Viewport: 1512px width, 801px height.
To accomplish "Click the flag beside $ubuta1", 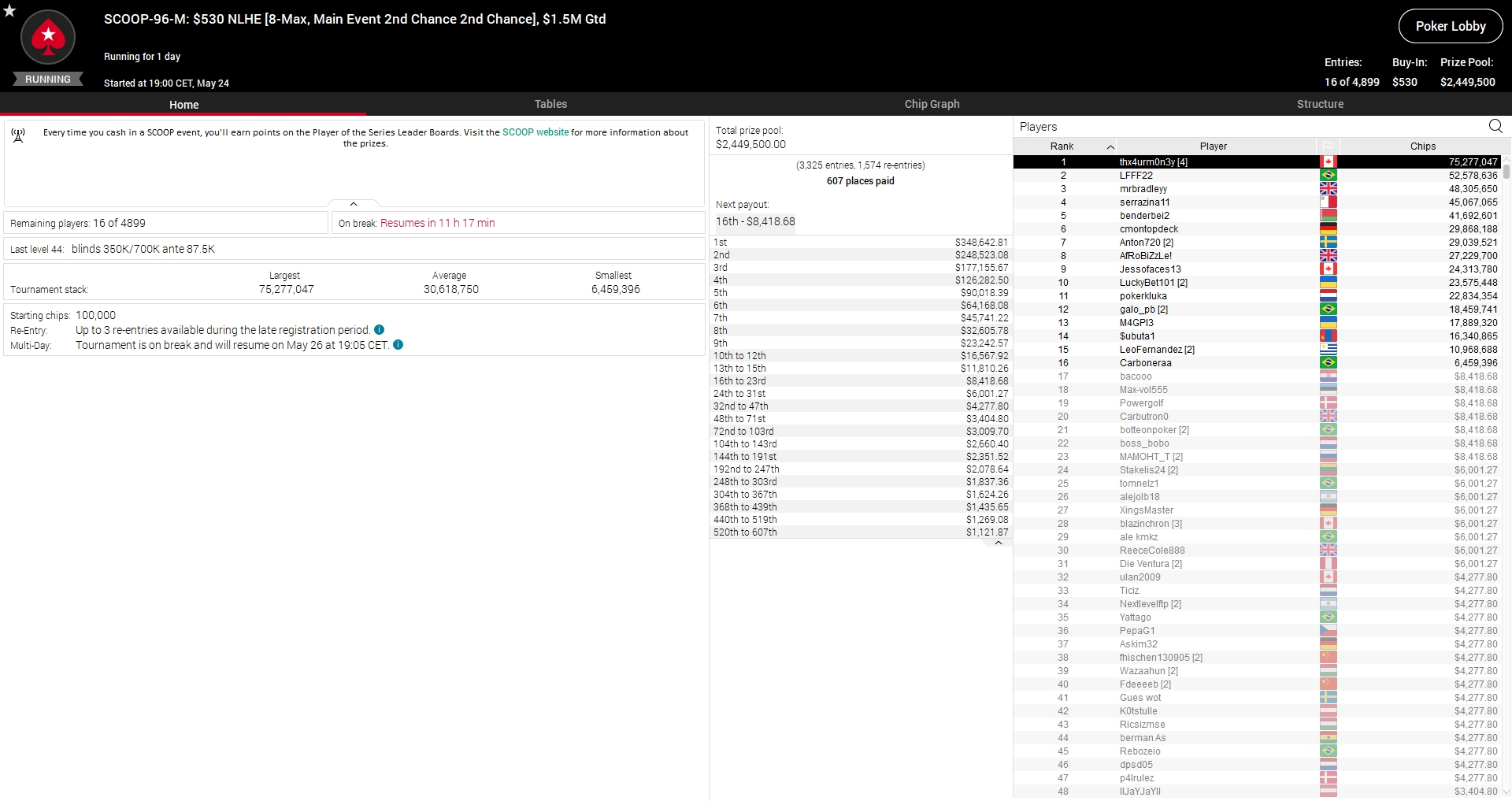I will pos(1329,336).
